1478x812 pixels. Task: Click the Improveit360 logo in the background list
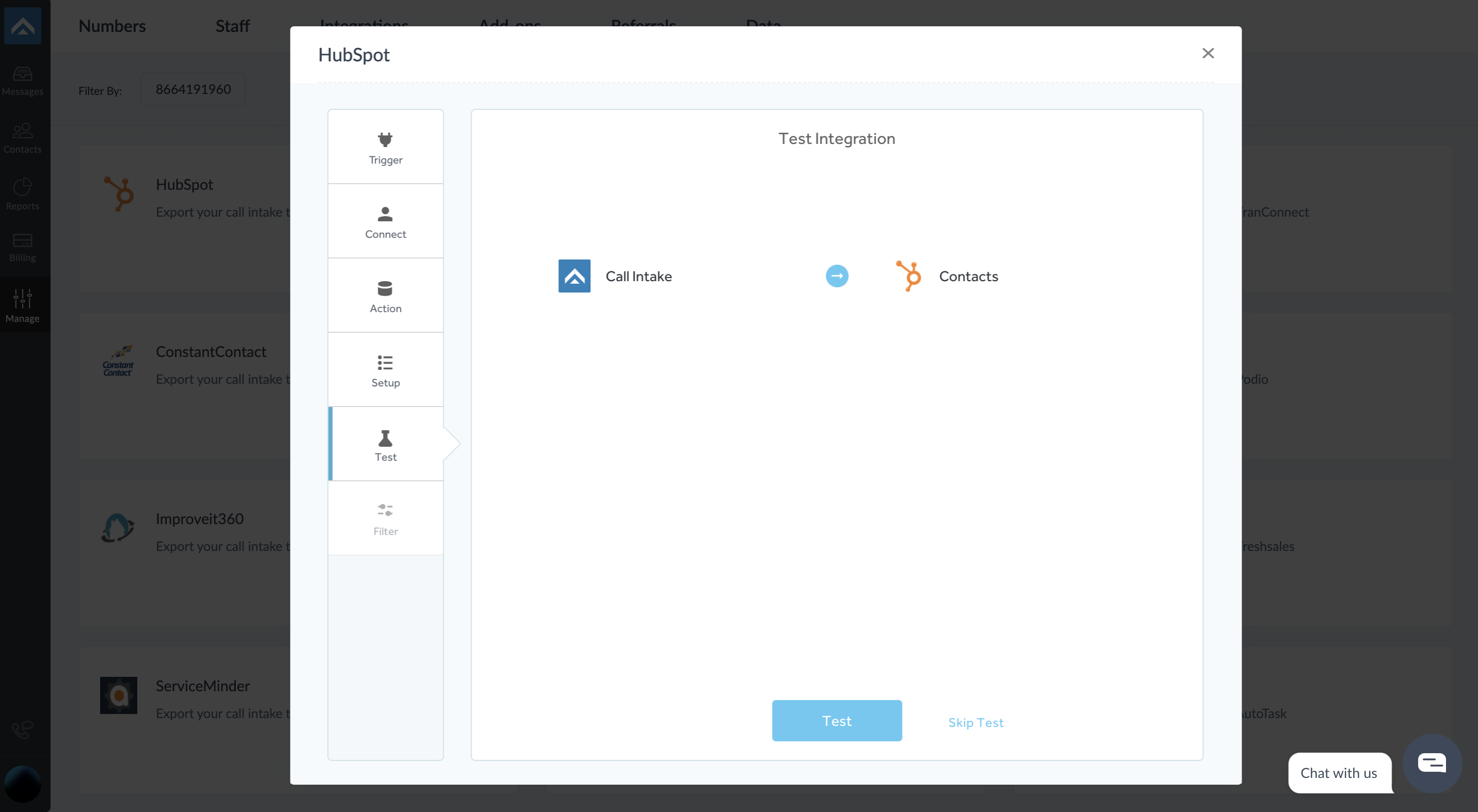point(118,528)
